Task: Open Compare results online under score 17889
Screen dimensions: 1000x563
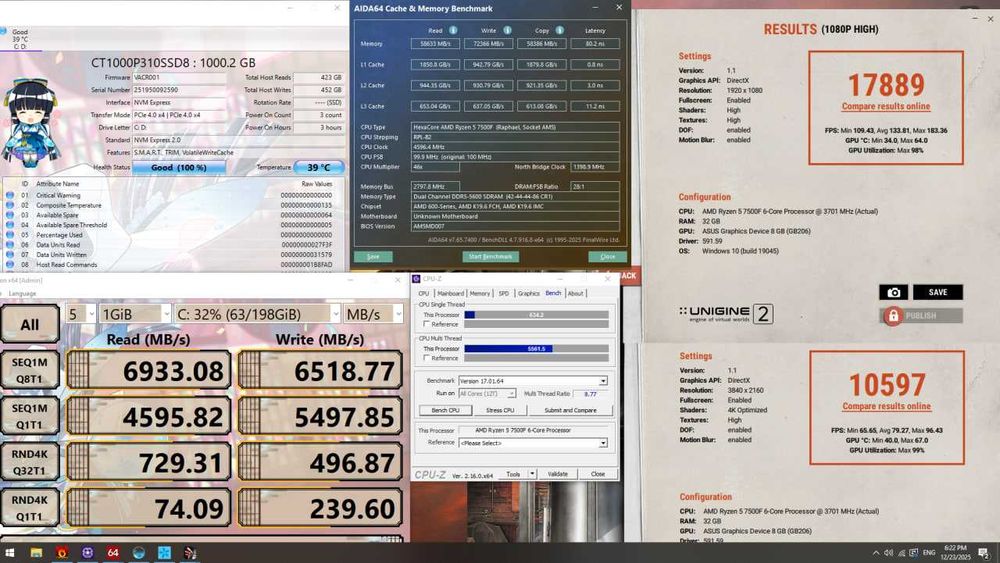Action: pos(886,106)
